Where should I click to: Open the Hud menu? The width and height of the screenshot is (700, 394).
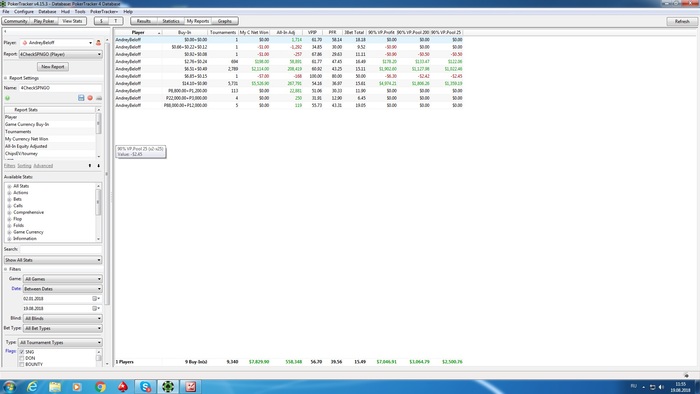pos(65,12)
